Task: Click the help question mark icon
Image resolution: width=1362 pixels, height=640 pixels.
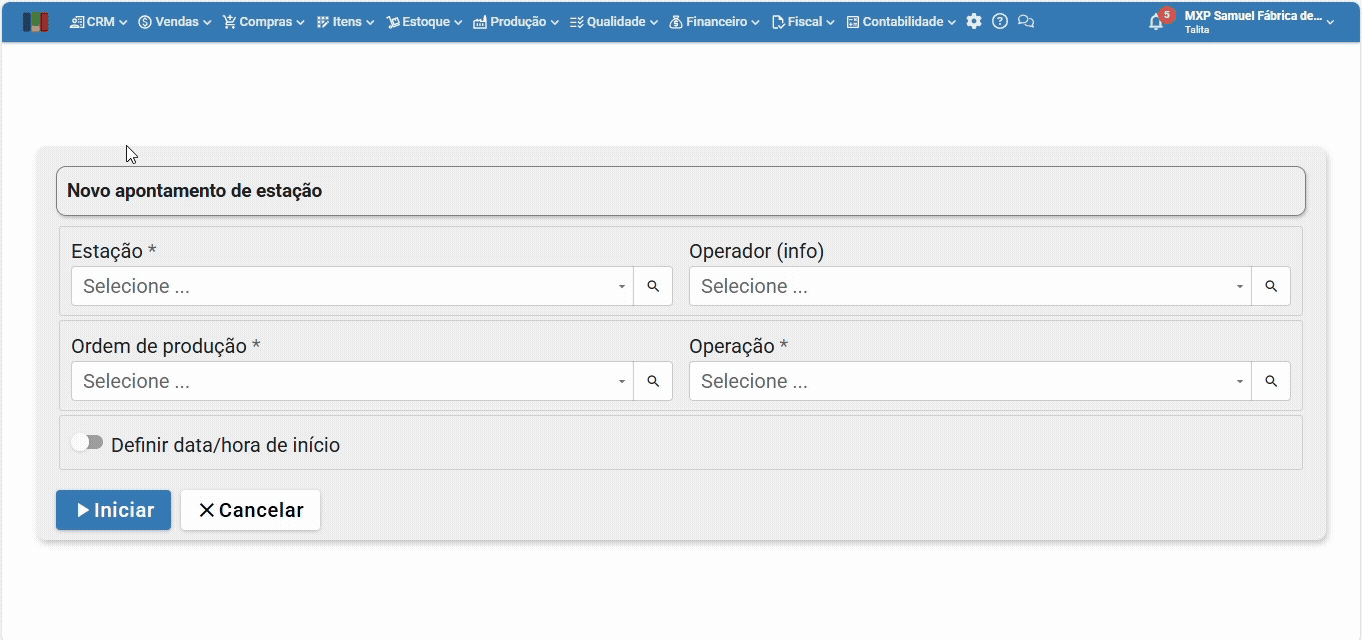Action: click(1000, 21)
